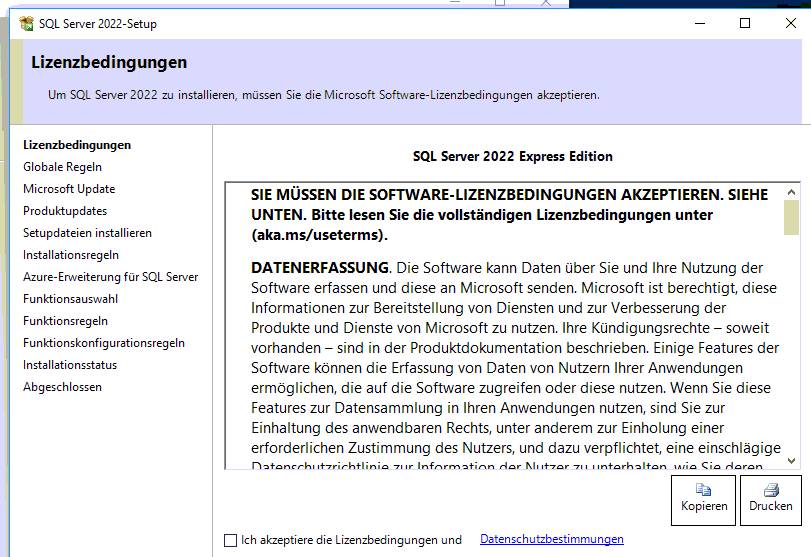Select Funktionsauswahl in the sidebar
This screenshot has width=811, height=557.
(x=70, y=299)
